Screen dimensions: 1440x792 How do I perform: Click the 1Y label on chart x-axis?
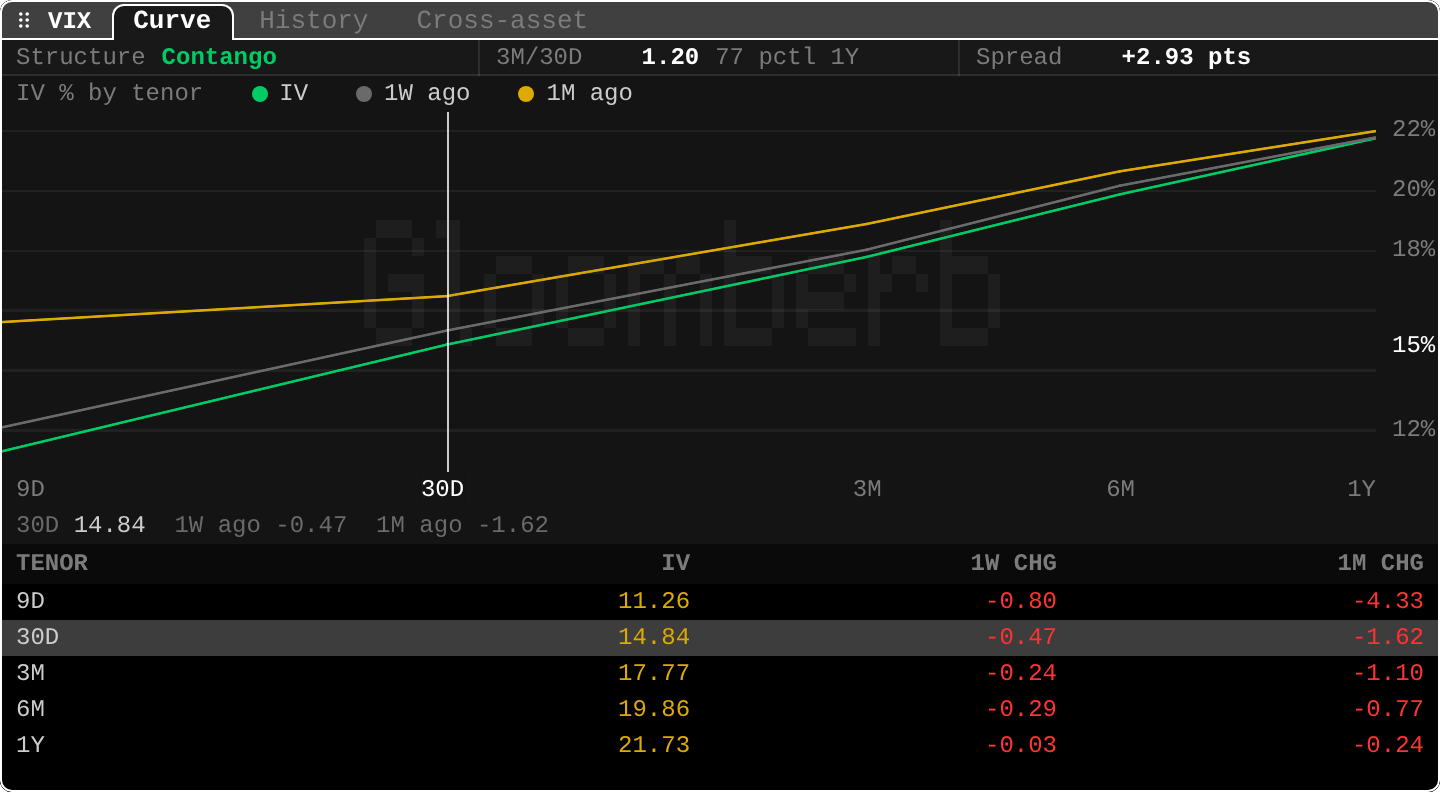pyautogui.click(x=1361, y=489)
